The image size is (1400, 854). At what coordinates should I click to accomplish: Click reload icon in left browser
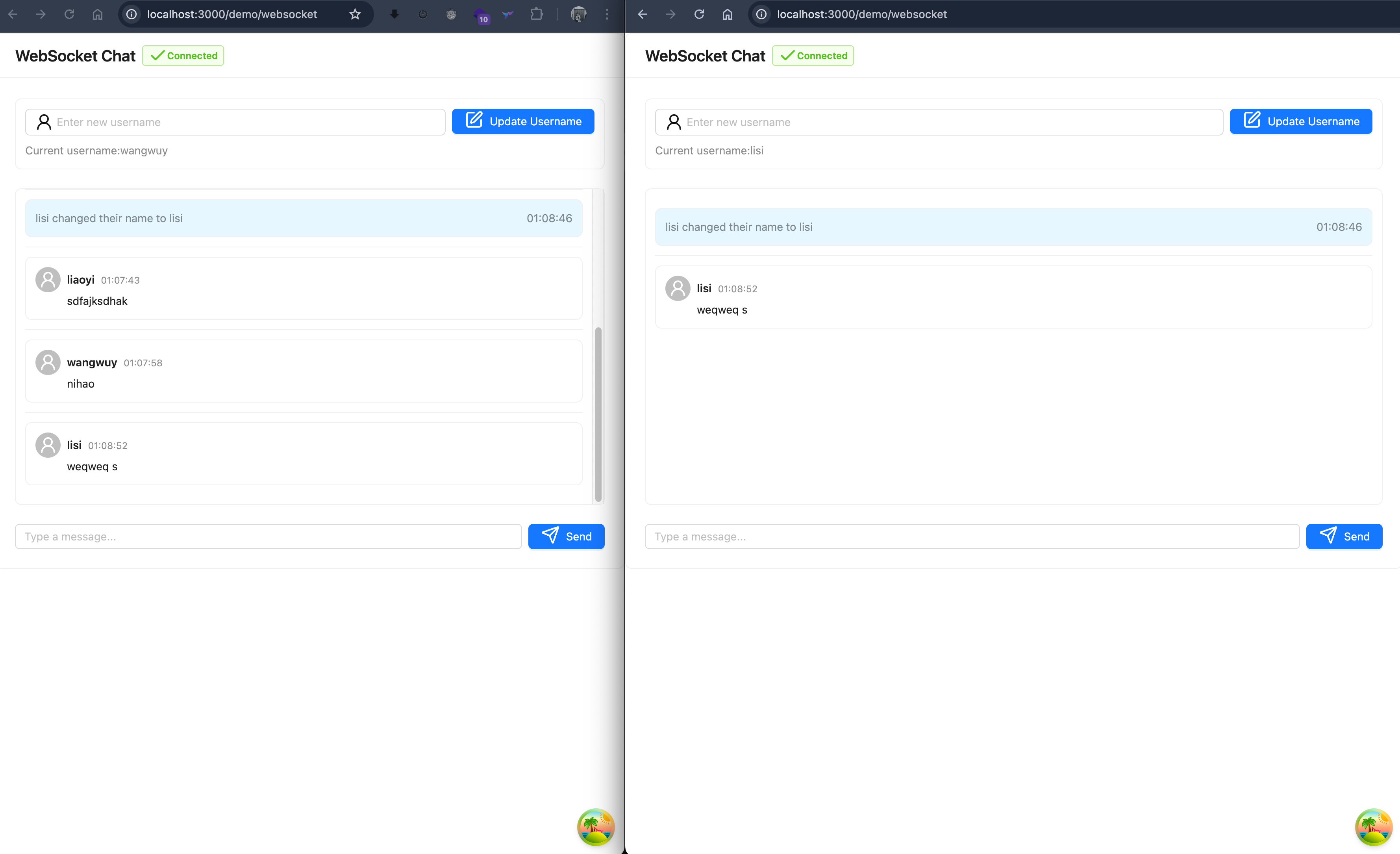point(69,14)
